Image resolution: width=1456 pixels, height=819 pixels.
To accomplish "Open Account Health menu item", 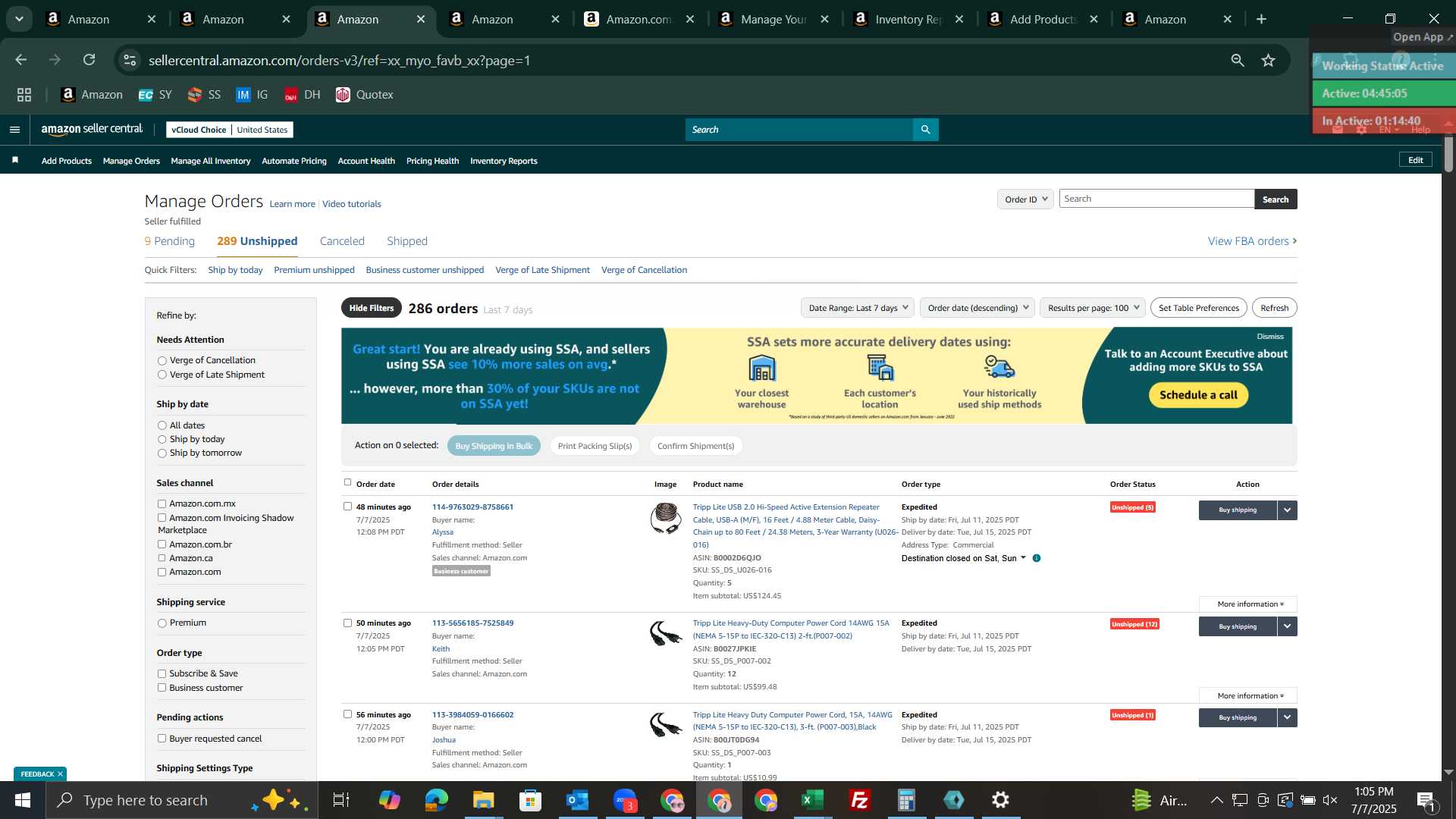I will 366,161.
